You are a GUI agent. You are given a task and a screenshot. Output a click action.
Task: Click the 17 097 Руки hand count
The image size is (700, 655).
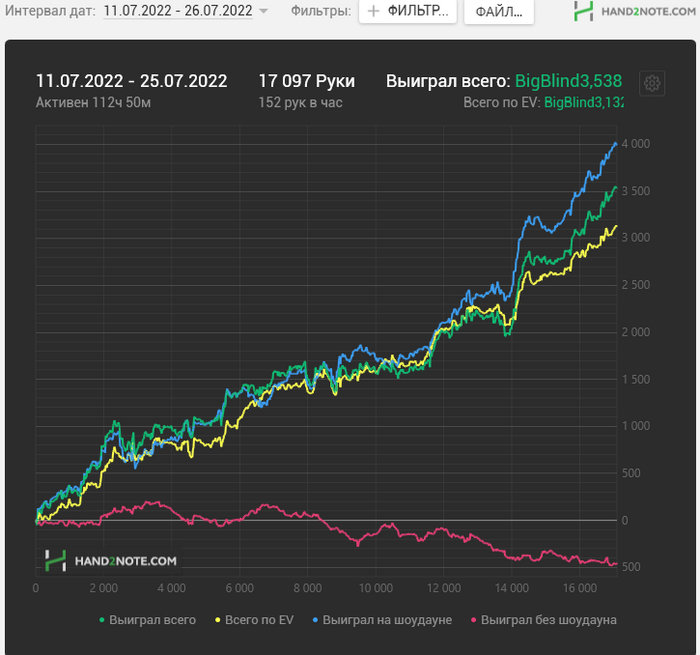tap(307, 81)
